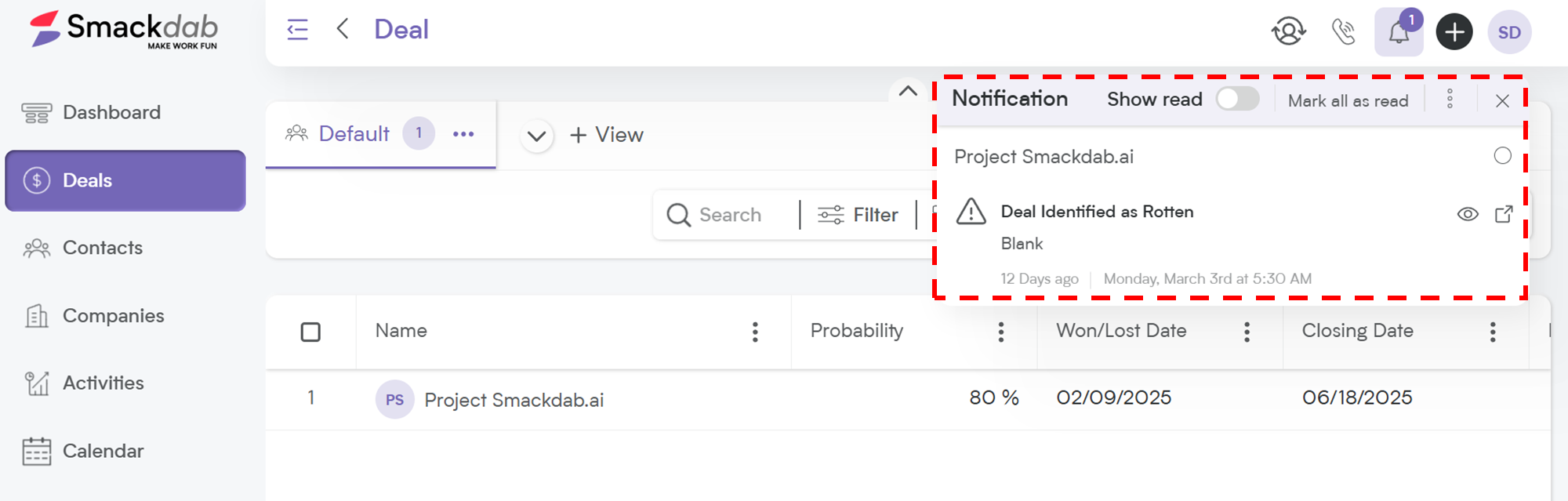Image resolution: width=1568 pixels, height=501 pixels.
Task: Click the phone call icon
Action: pyautogui.click(x=1343, y=32)
